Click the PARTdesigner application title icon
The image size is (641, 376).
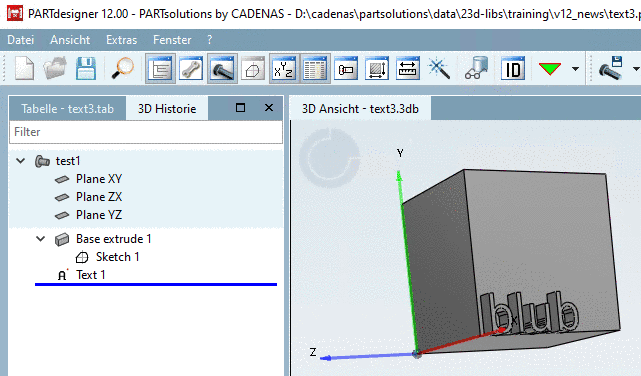pos(15,13)
